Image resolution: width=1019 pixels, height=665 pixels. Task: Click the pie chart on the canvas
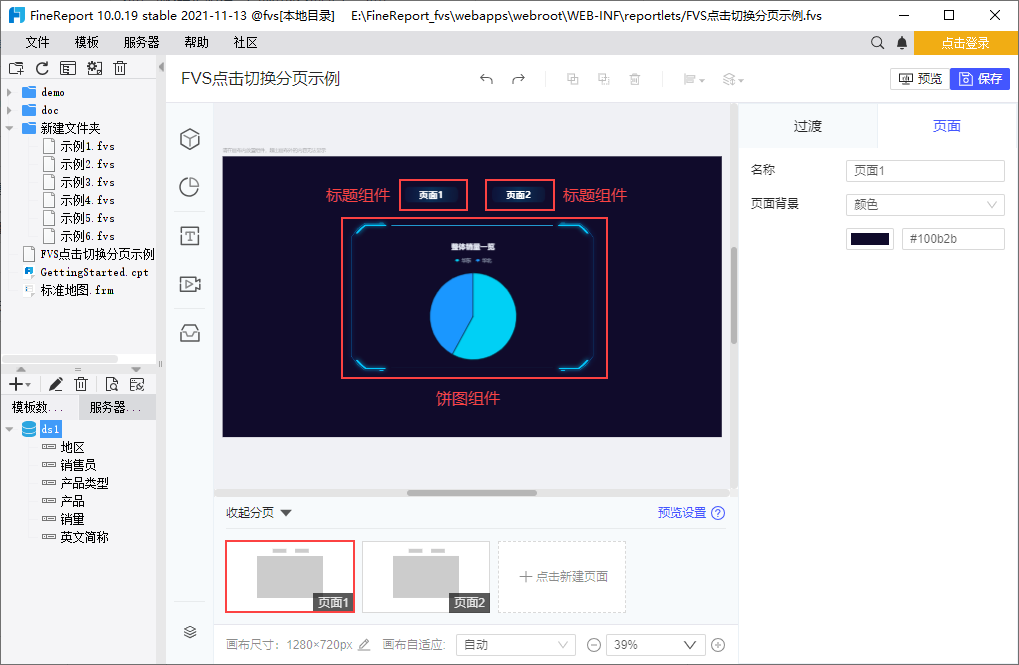[473, 316]
